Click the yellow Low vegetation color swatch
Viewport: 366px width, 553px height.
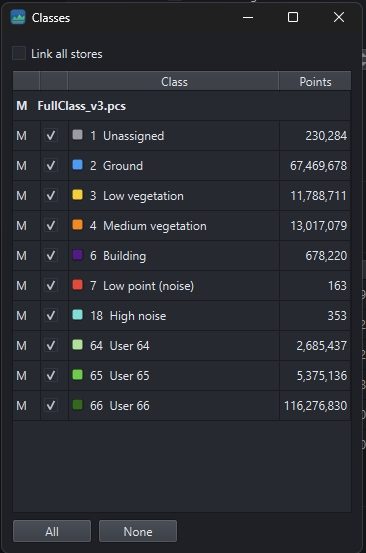click(78, 194)
